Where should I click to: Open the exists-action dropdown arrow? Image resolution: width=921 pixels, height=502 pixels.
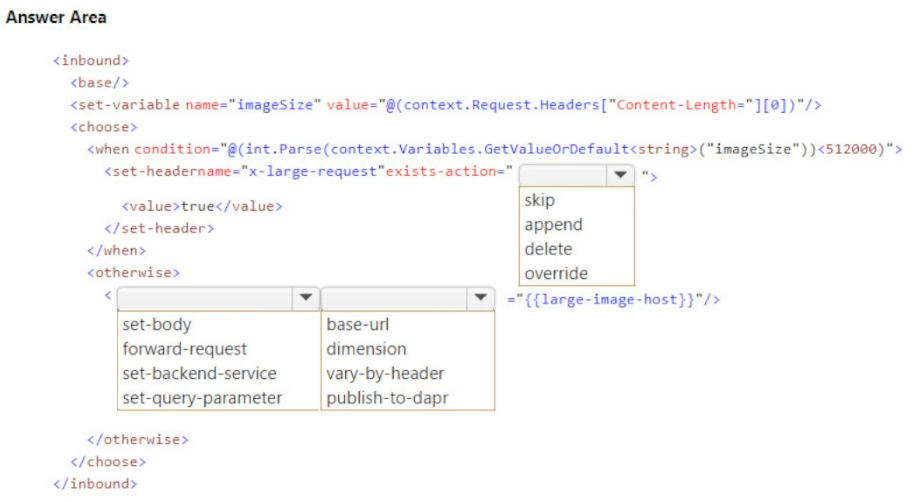click(620, 174)
